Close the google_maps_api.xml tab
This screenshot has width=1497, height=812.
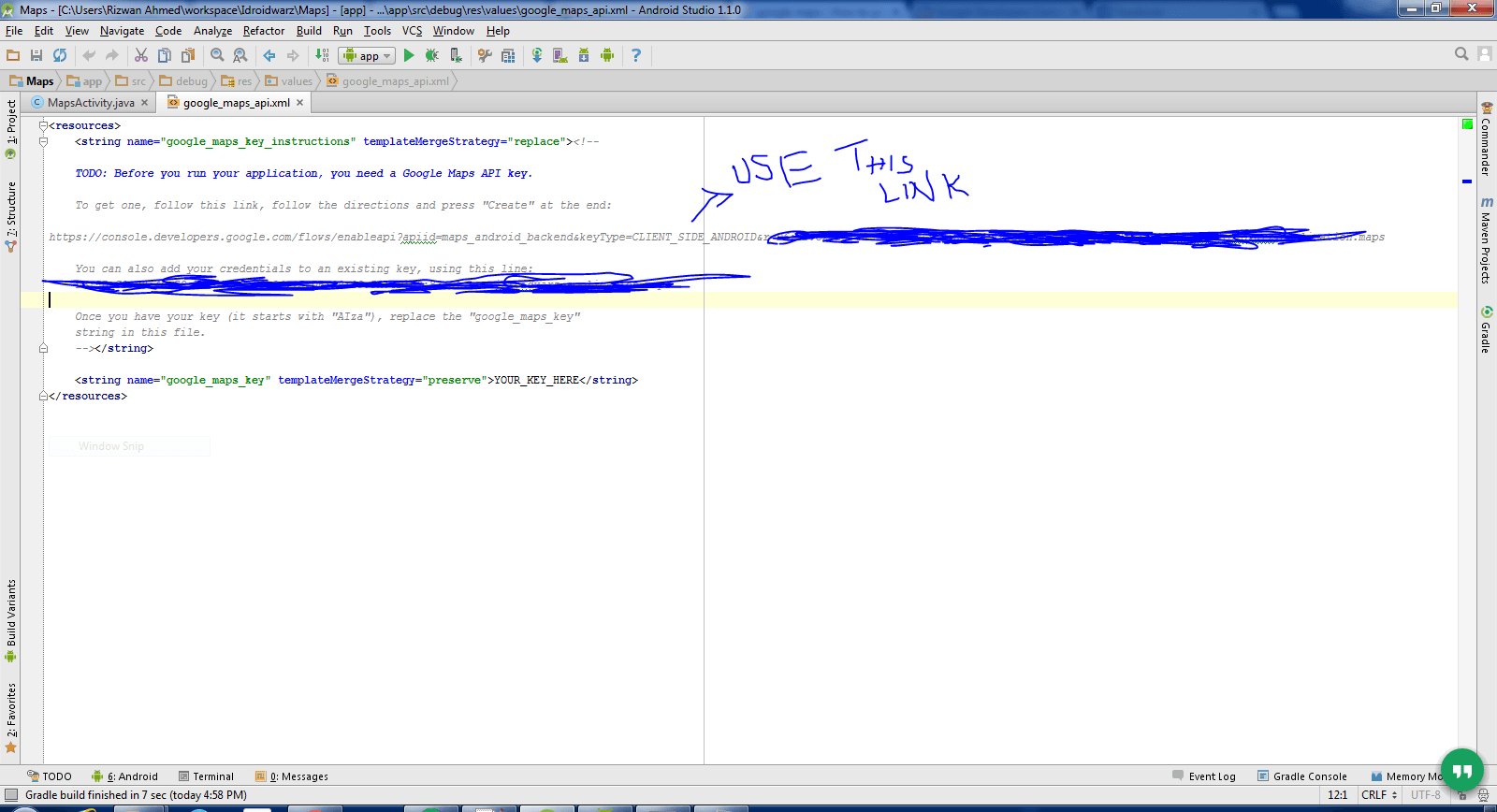coord(299,103)
